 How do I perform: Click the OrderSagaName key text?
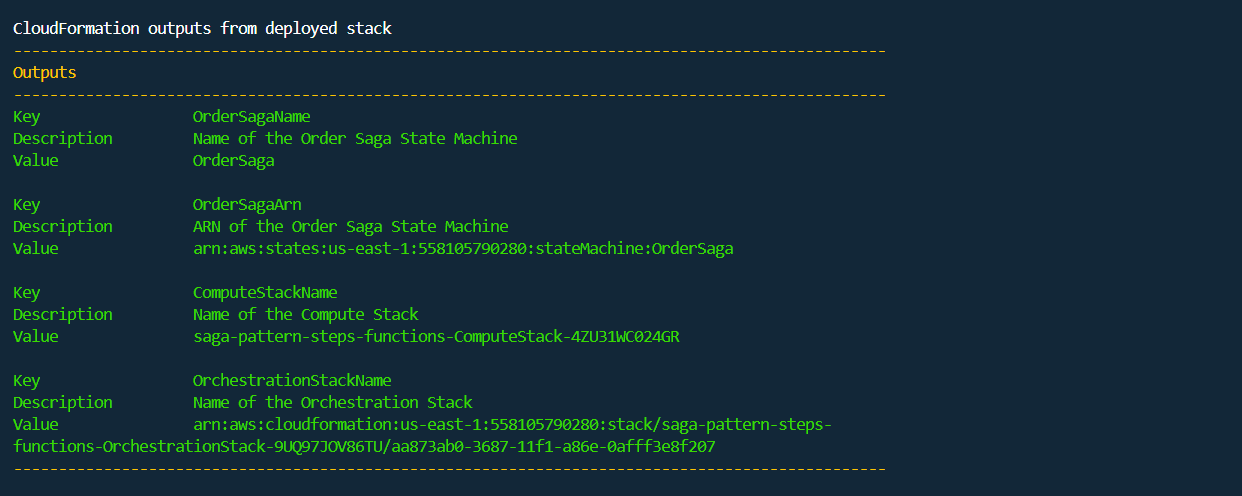click(251, 117)
